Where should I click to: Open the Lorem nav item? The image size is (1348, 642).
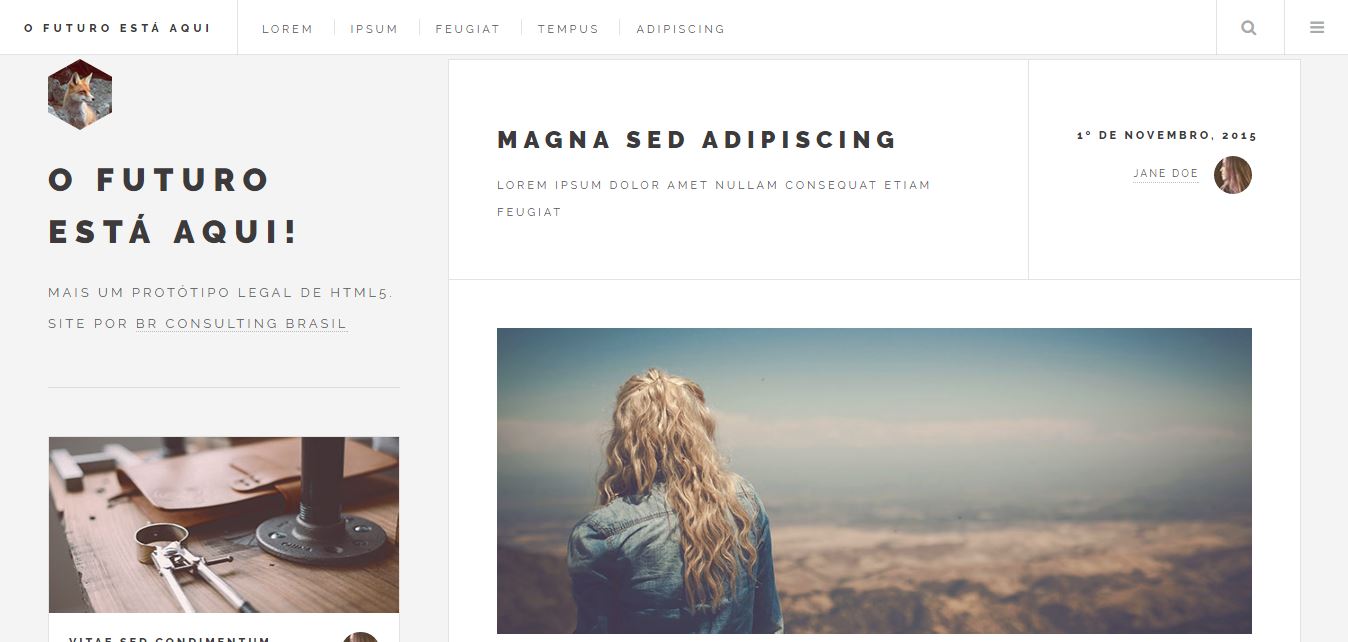[287, 29]
